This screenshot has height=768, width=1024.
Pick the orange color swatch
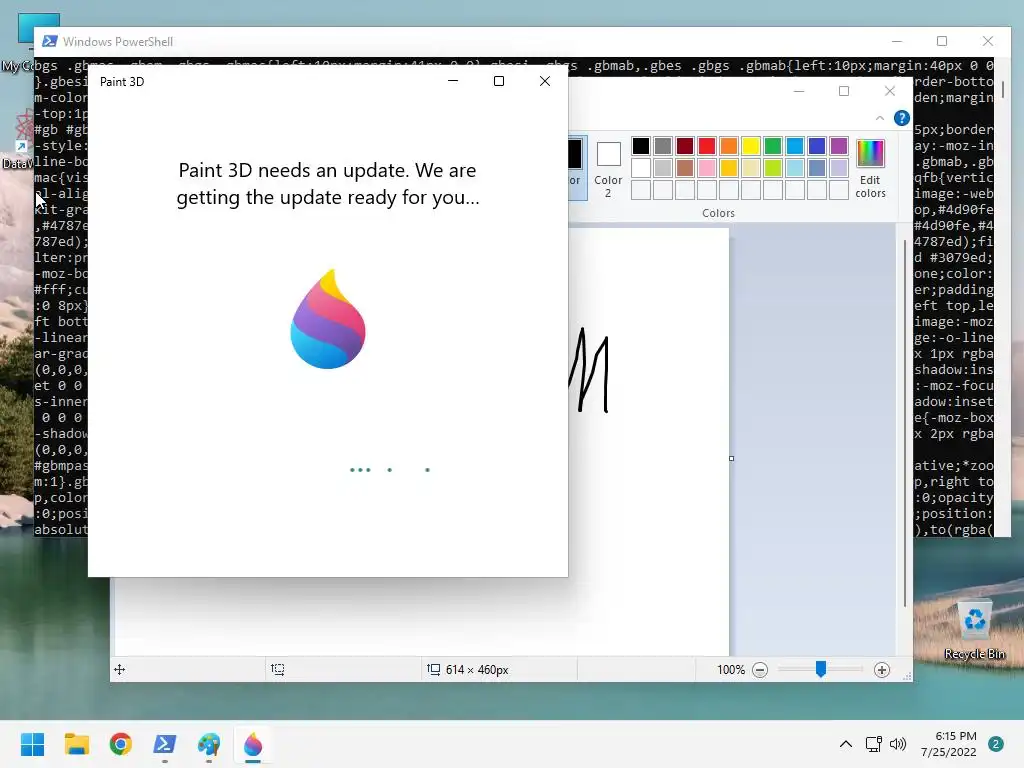click(729, 146)
